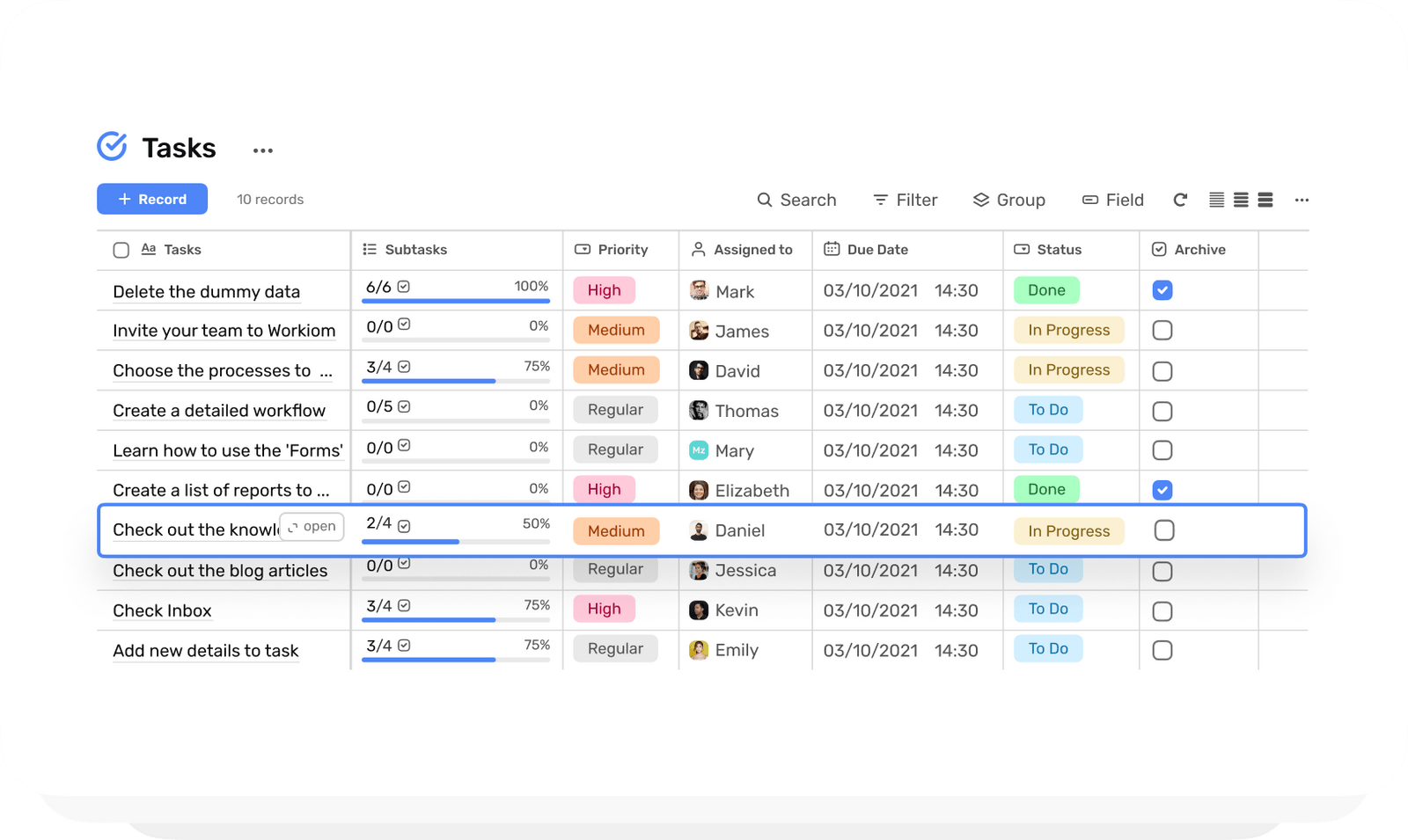Open Daniel's Medium priority selector
1408x840 pixels.
(x=616, y=530)
